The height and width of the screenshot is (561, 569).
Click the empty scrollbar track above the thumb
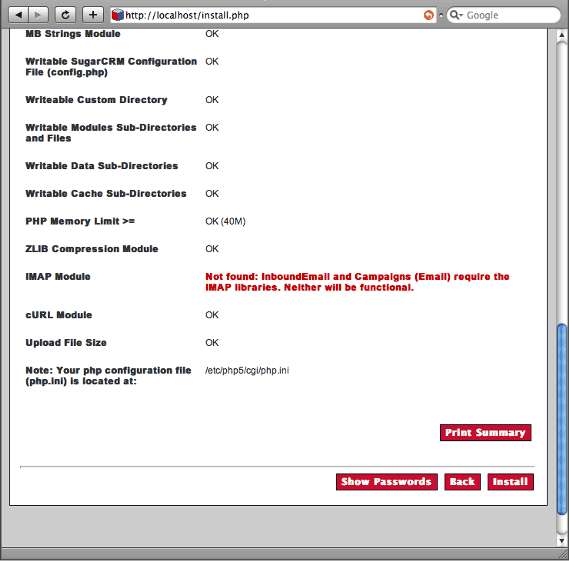tap(562, 181)
